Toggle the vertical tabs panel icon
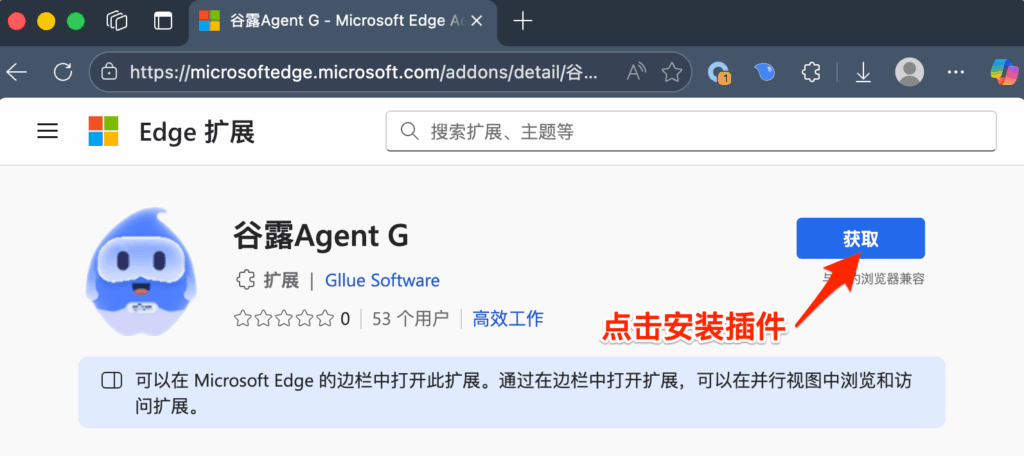Screen dimensions: 1024x456 [163, 21]
